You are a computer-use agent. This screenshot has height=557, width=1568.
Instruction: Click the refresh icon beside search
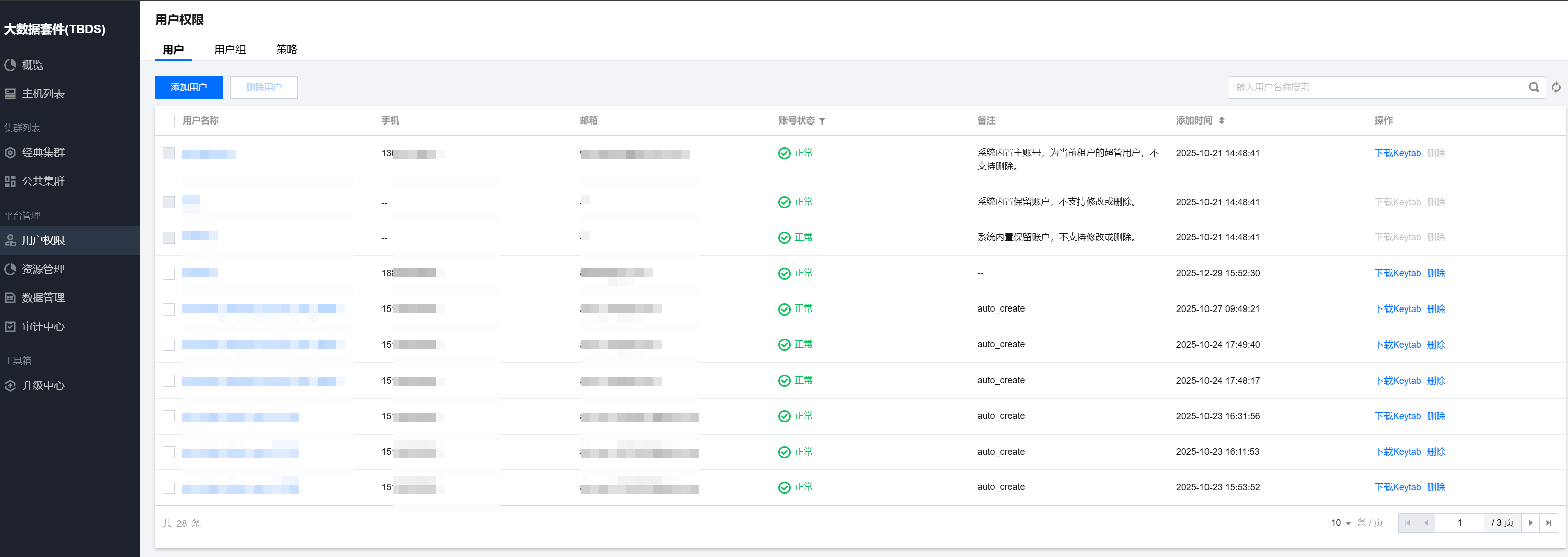[x=1556, y=88]
